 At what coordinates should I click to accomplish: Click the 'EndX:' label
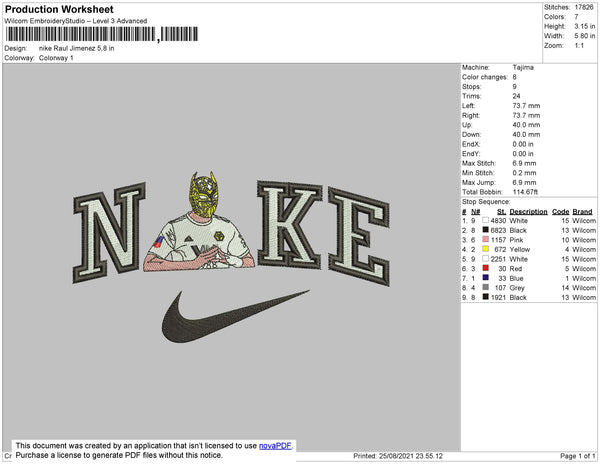tap(471, 144)
